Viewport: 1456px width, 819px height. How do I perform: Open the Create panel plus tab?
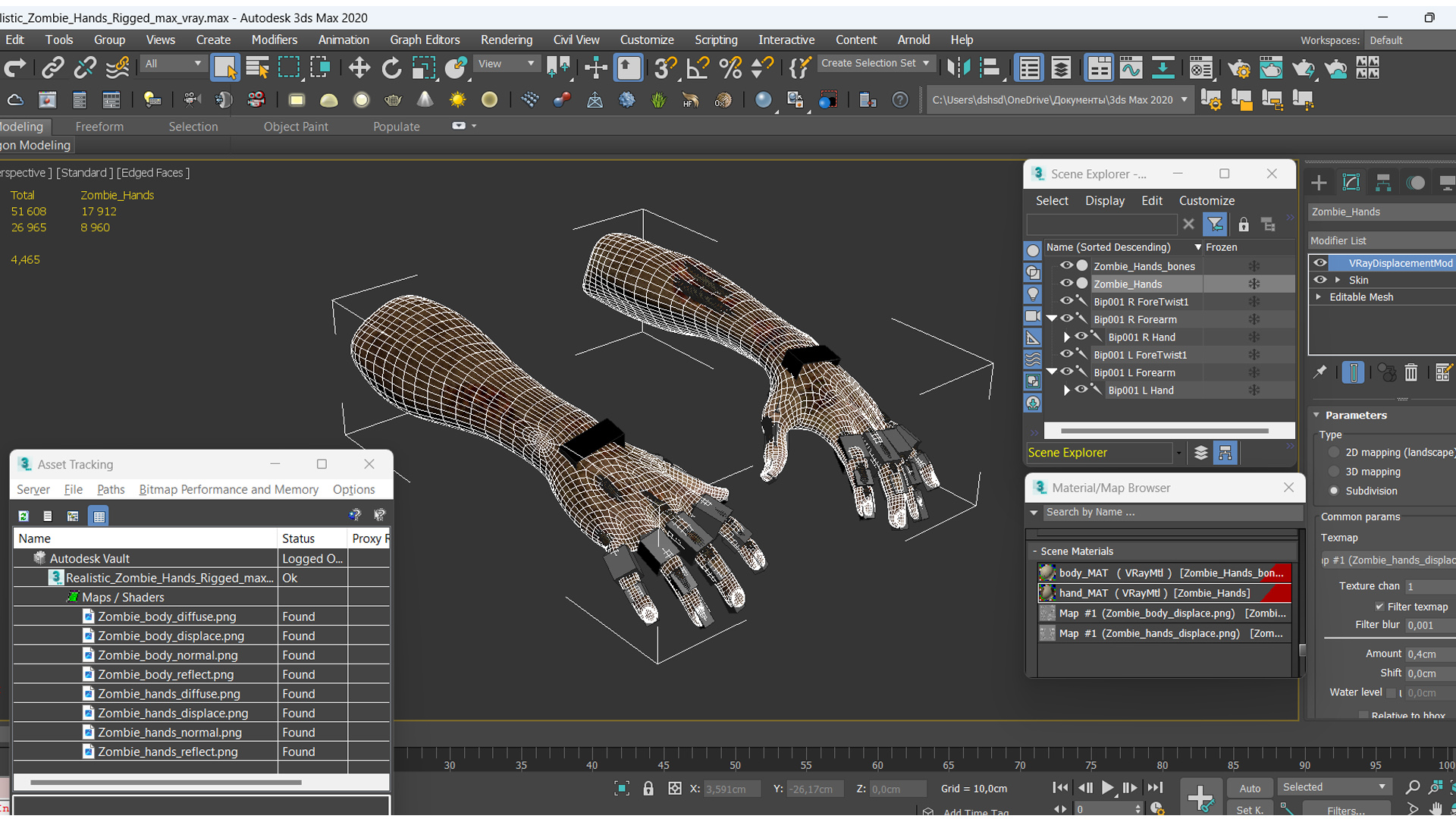tap(1319, 183)
